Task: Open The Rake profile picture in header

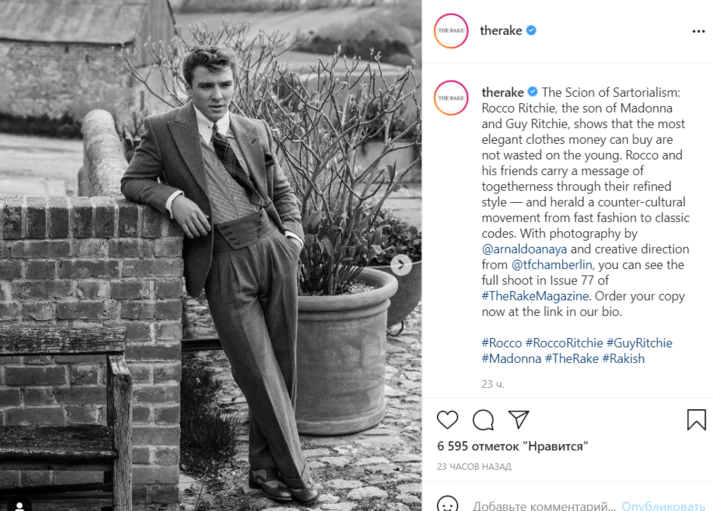Action: 451,31
